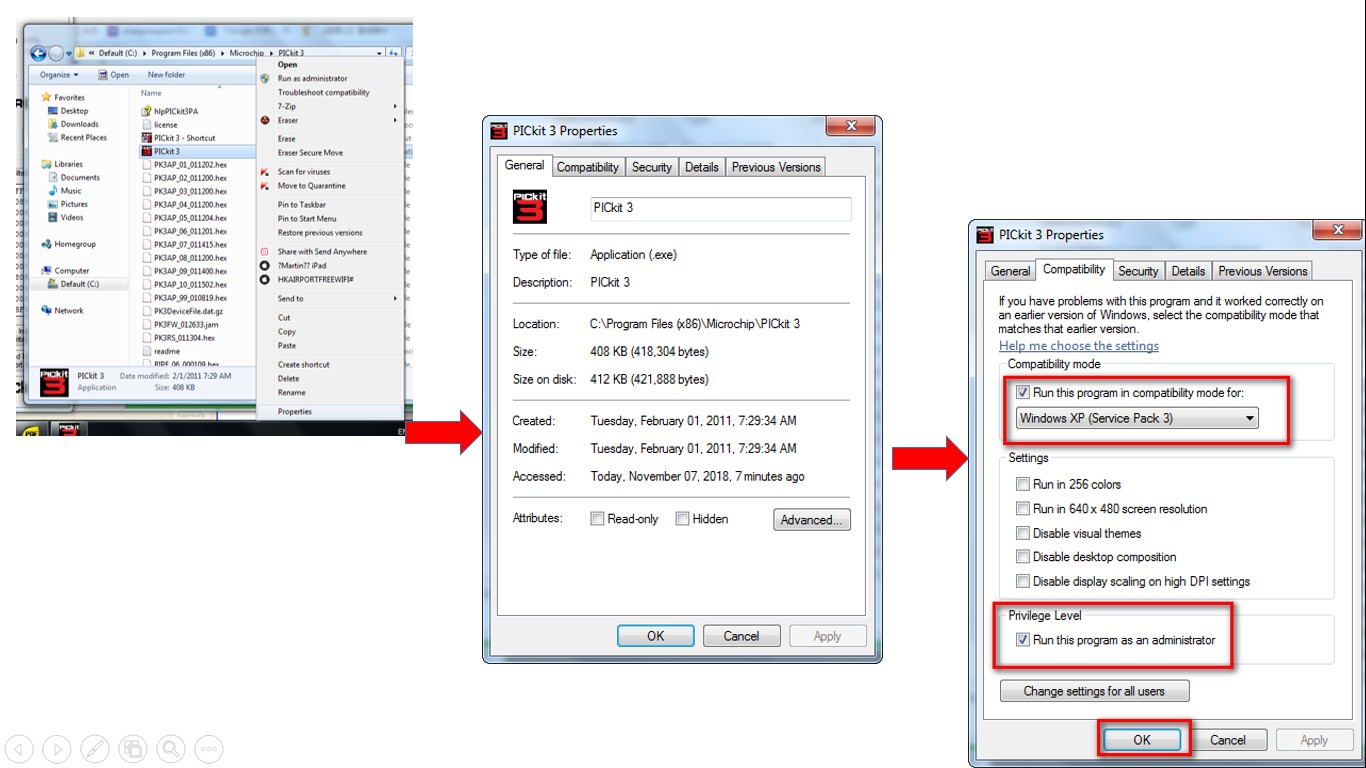Click the Advanced attributes button
This screenshot has width=1366, height=768.
pos(811,519)
